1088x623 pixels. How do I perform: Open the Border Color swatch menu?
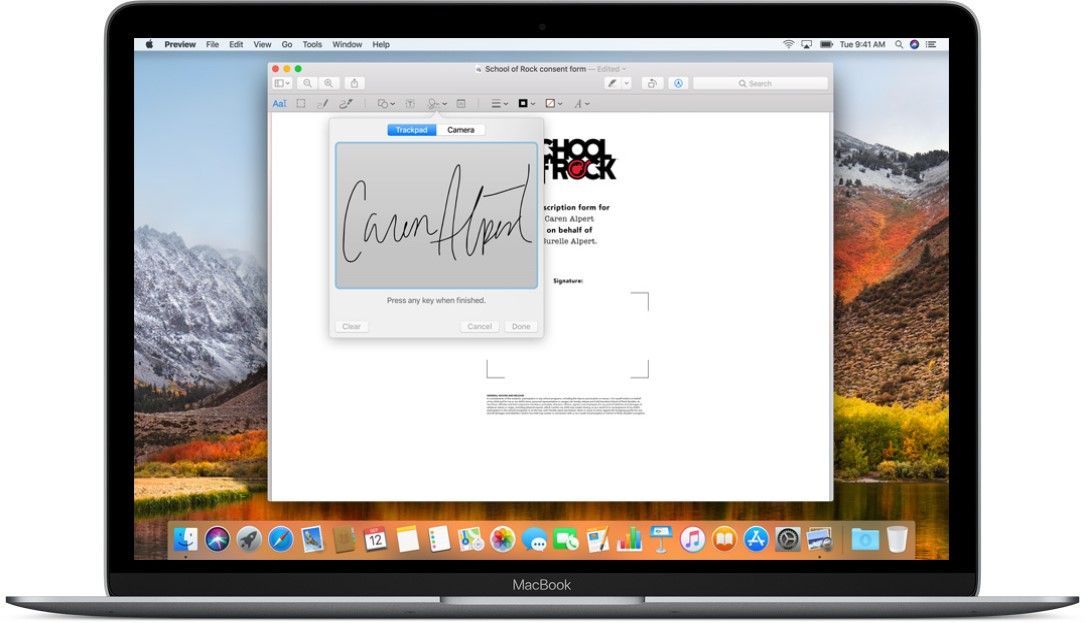click(527, 103)
